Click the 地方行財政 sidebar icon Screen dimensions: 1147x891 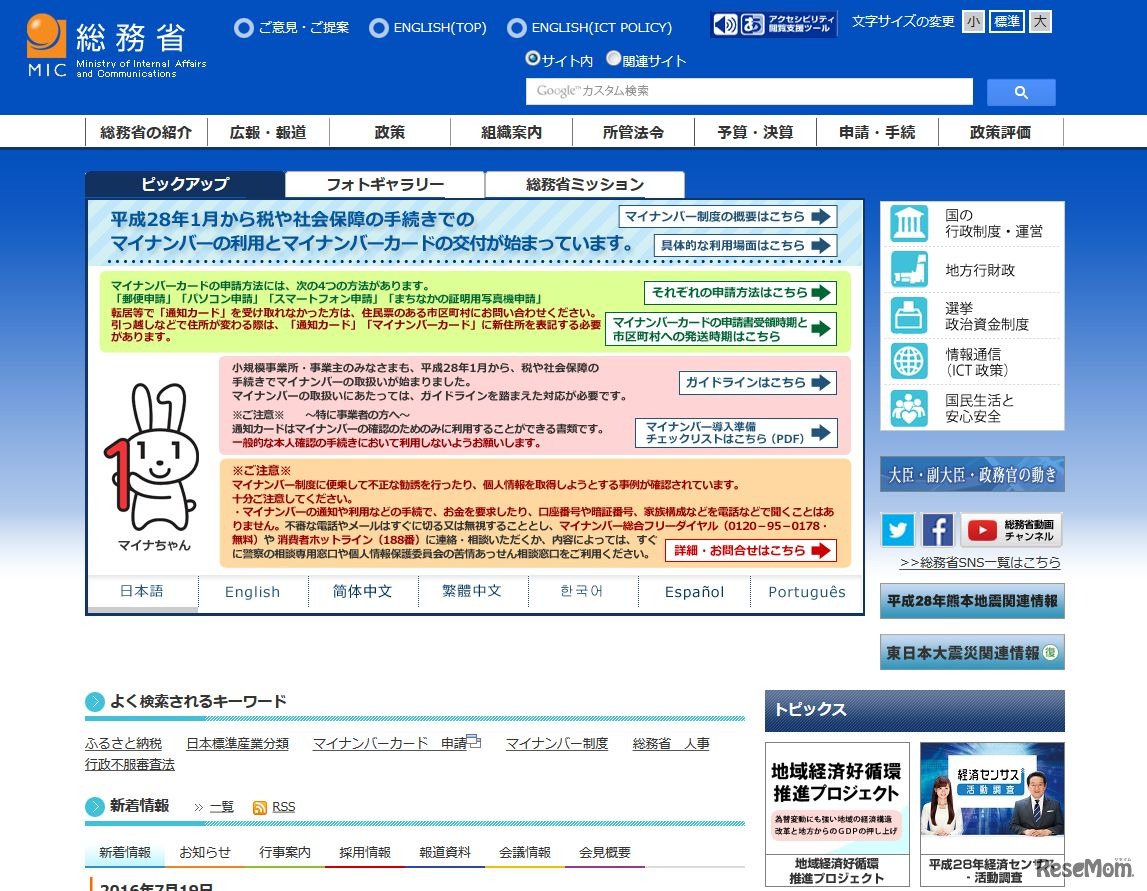point(908,269)
